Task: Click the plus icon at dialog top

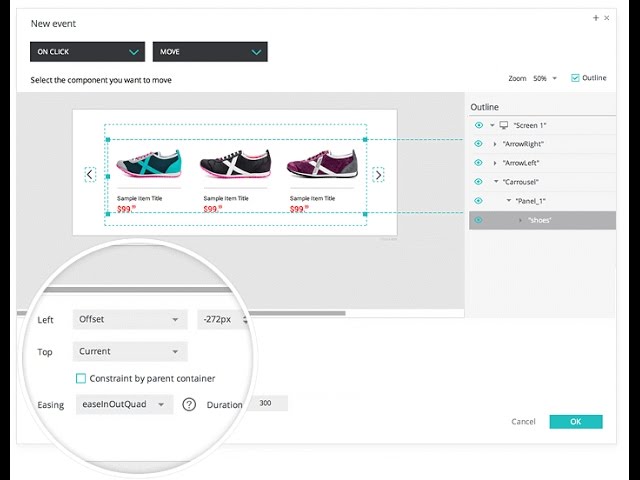Action: click(596, 18)
